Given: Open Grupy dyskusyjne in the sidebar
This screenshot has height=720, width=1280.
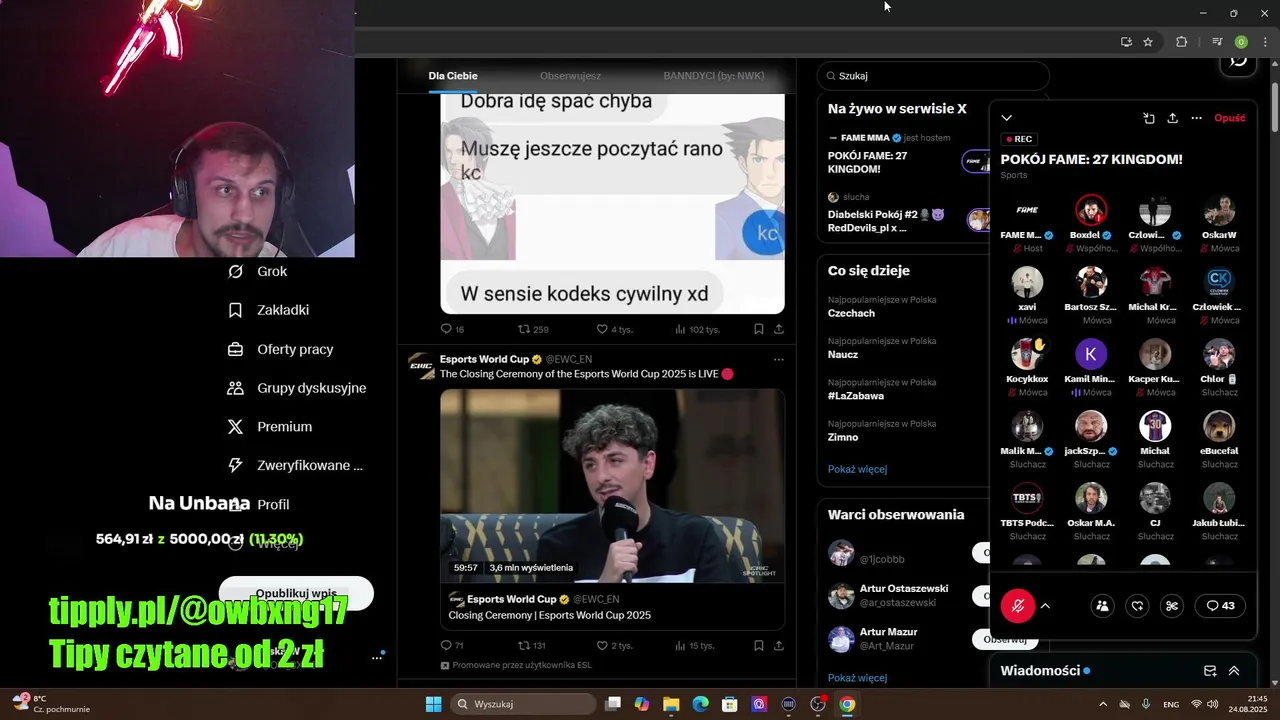Looking at the screenshot, I should (x=297, y=388).
